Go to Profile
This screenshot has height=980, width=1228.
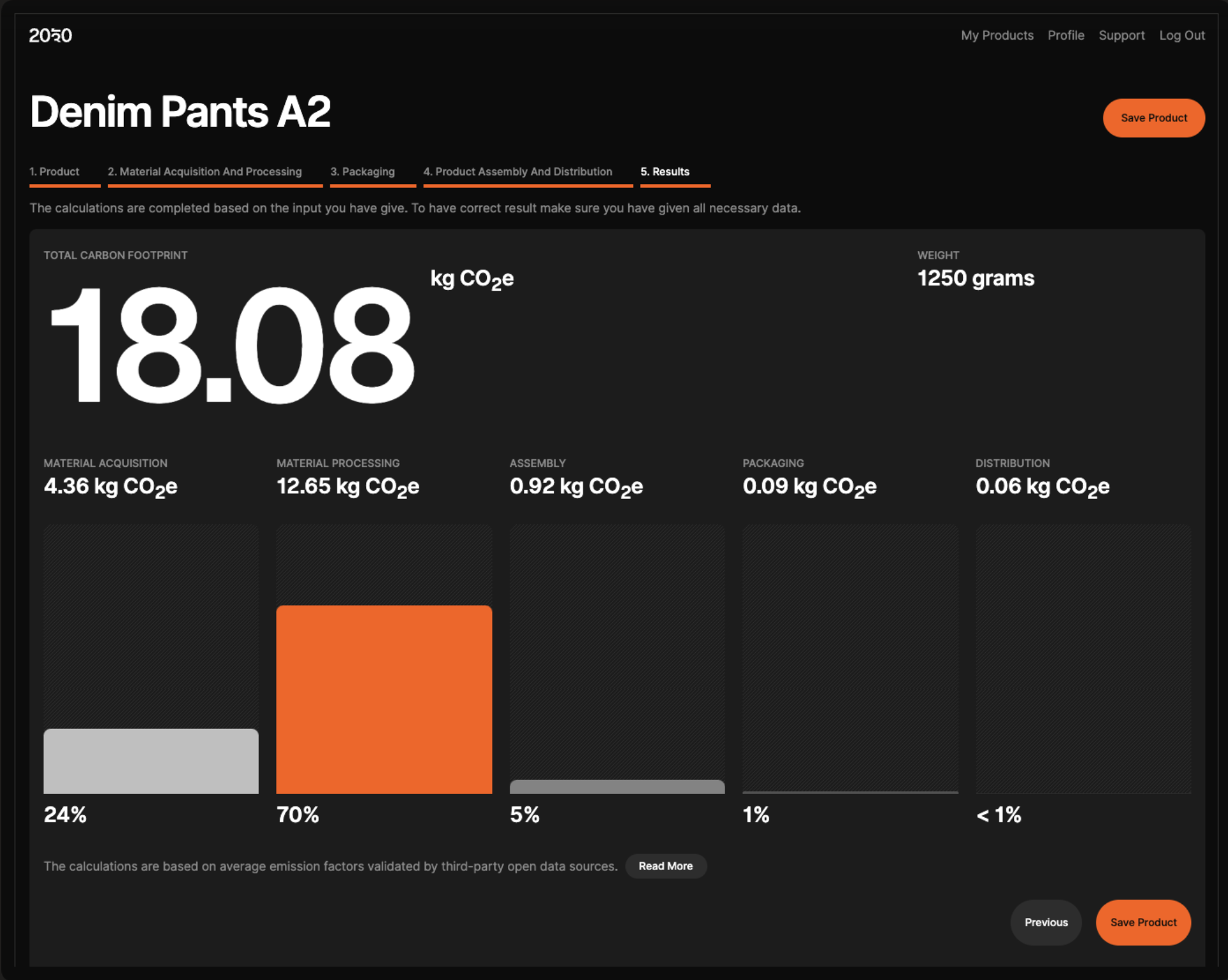tap(1066, 35)
